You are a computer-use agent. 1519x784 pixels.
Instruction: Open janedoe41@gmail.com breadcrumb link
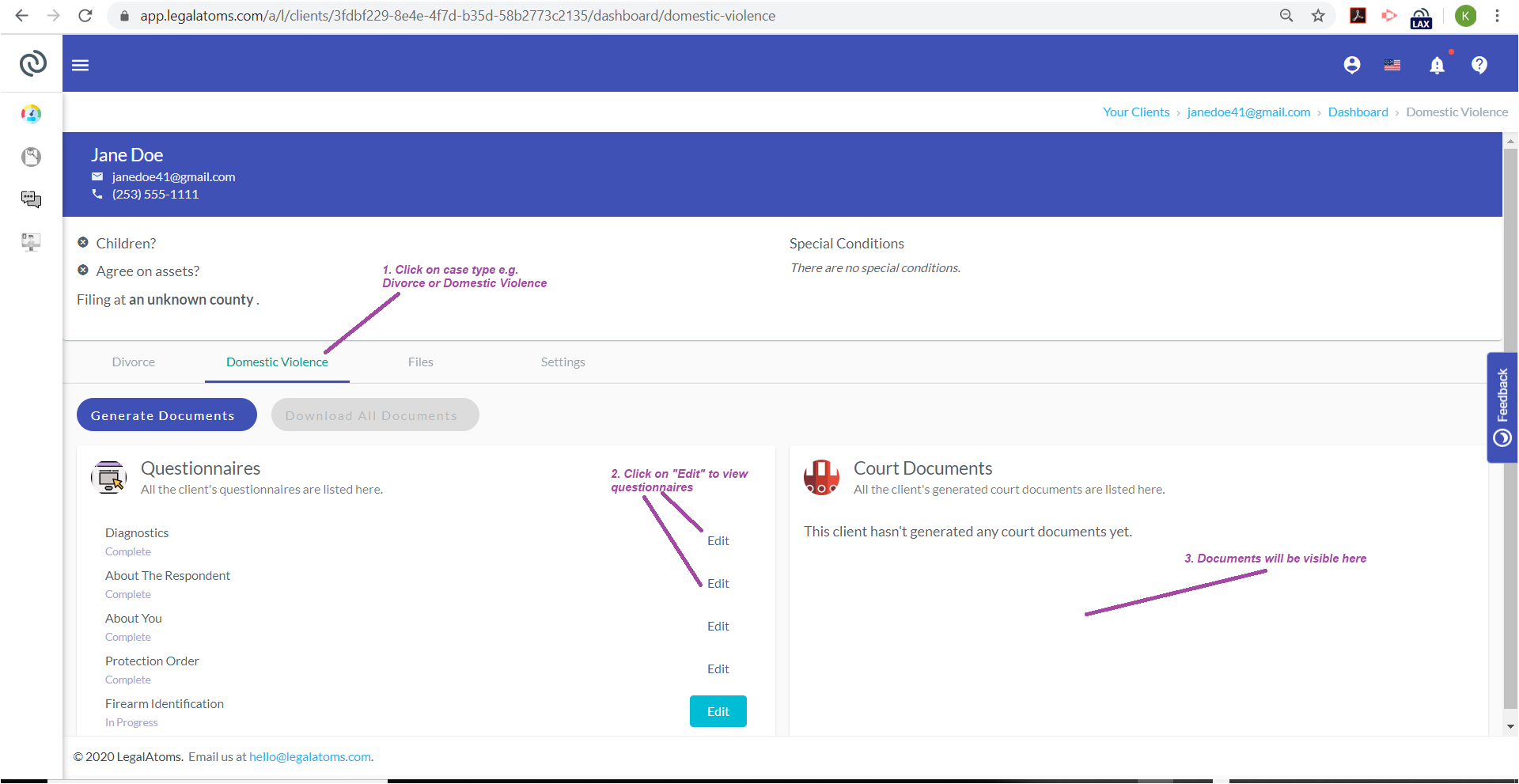[x=1248, y=112]
